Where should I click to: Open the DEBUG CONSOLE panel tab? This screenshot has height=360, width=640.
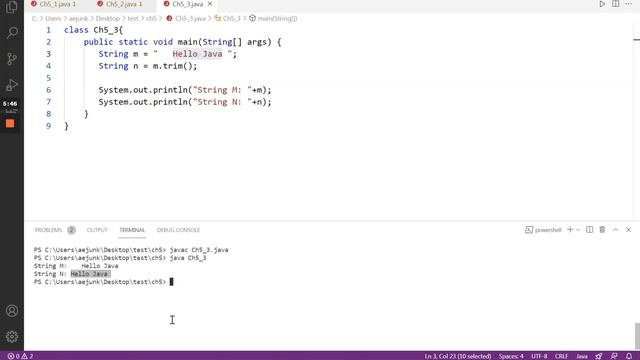(x=178, y=230)
